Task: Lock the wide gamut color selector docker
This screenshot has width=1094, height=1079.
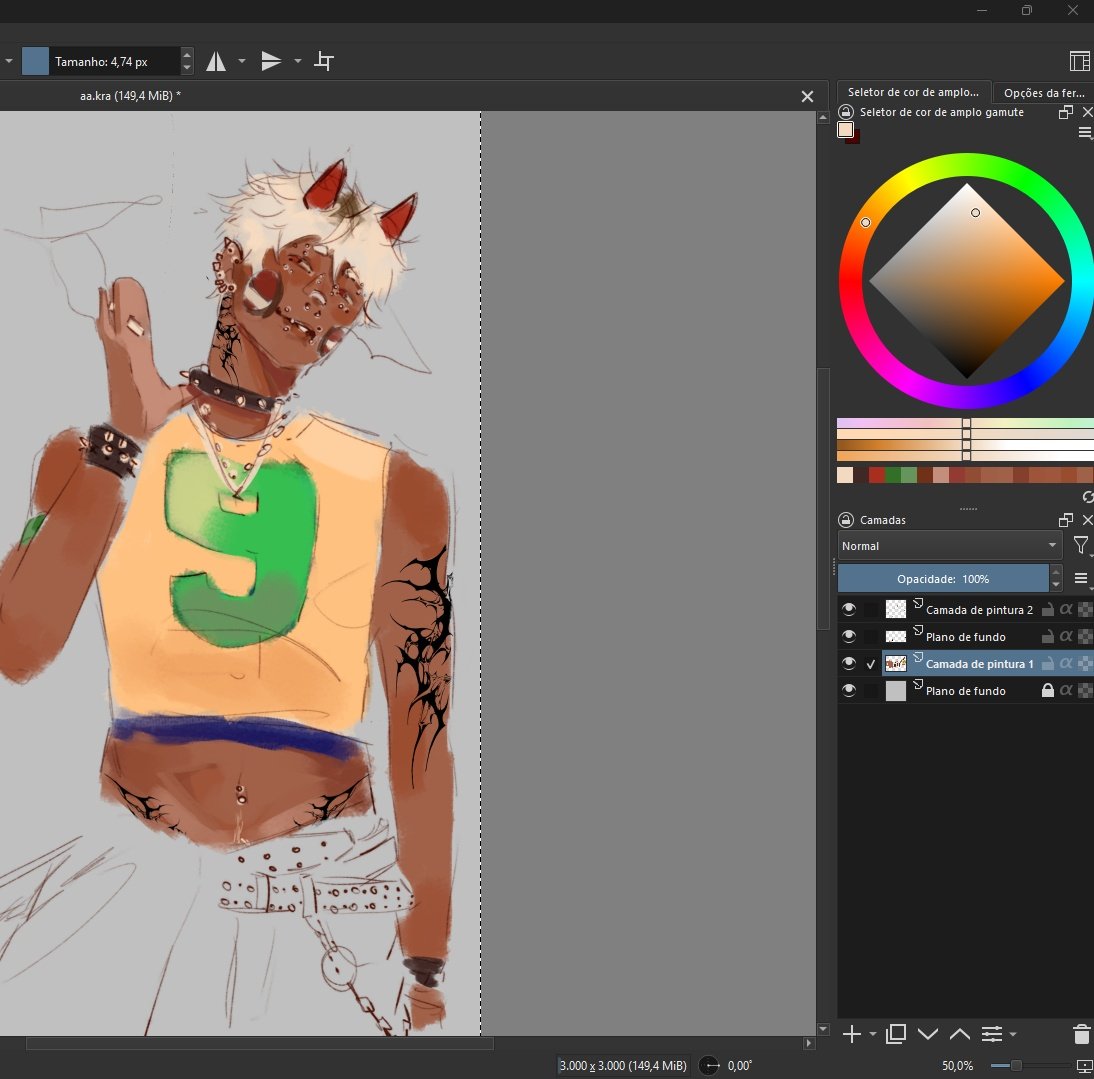Action: tap(846, 112)
